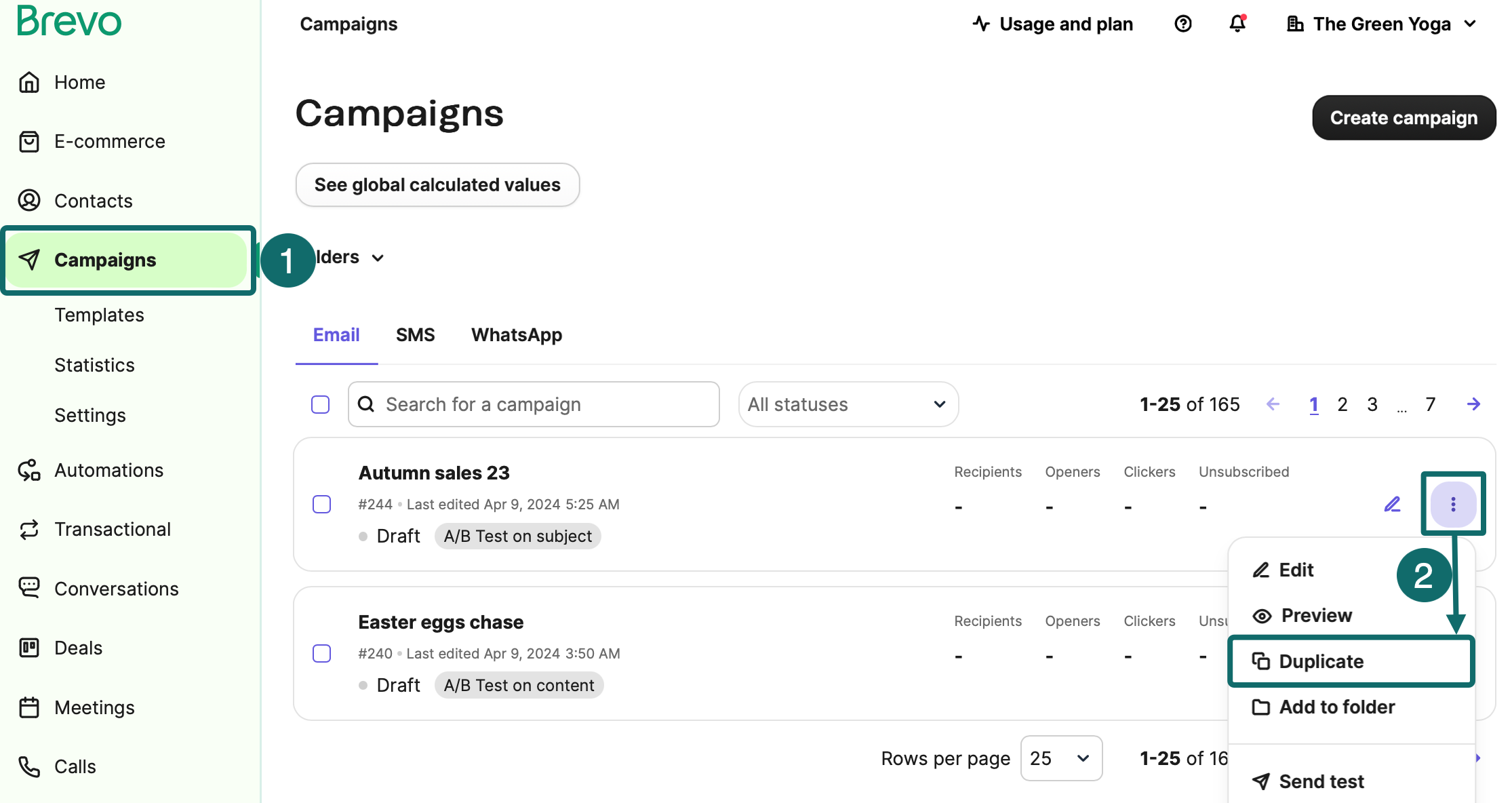
Task: Click the pencil edit icon for Autumn sales 23
Action: (1392, 504)
